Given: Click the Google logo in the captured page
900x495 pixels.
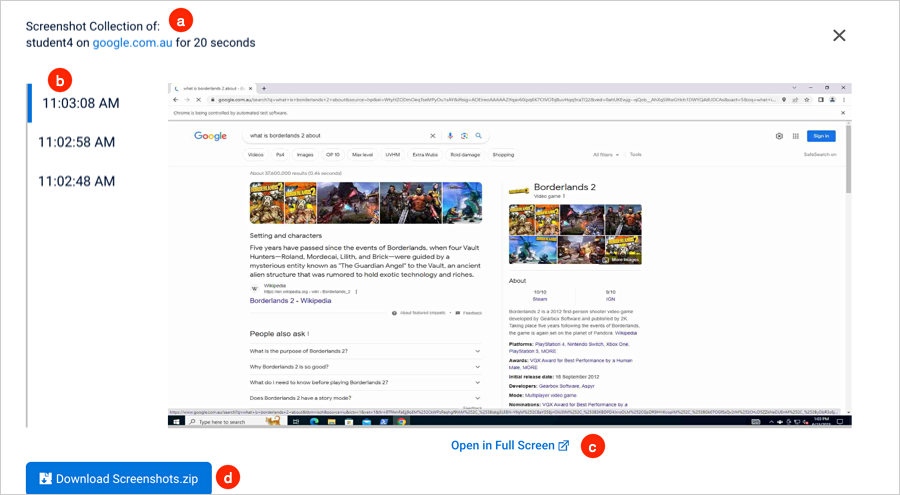Looking at the screenshot, I should coord(210,136).
